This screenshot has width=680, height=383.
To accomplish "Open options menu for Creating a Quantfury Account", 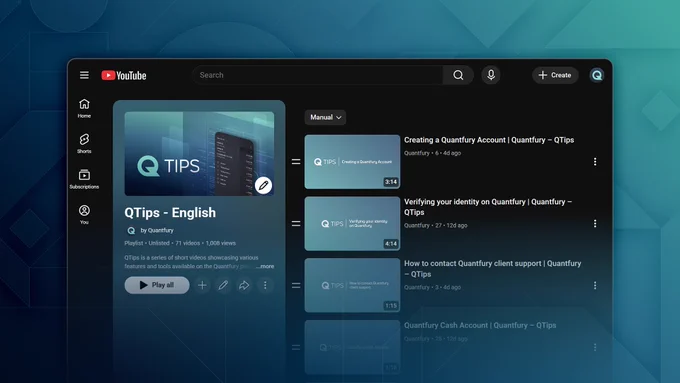I will (595, 162).
